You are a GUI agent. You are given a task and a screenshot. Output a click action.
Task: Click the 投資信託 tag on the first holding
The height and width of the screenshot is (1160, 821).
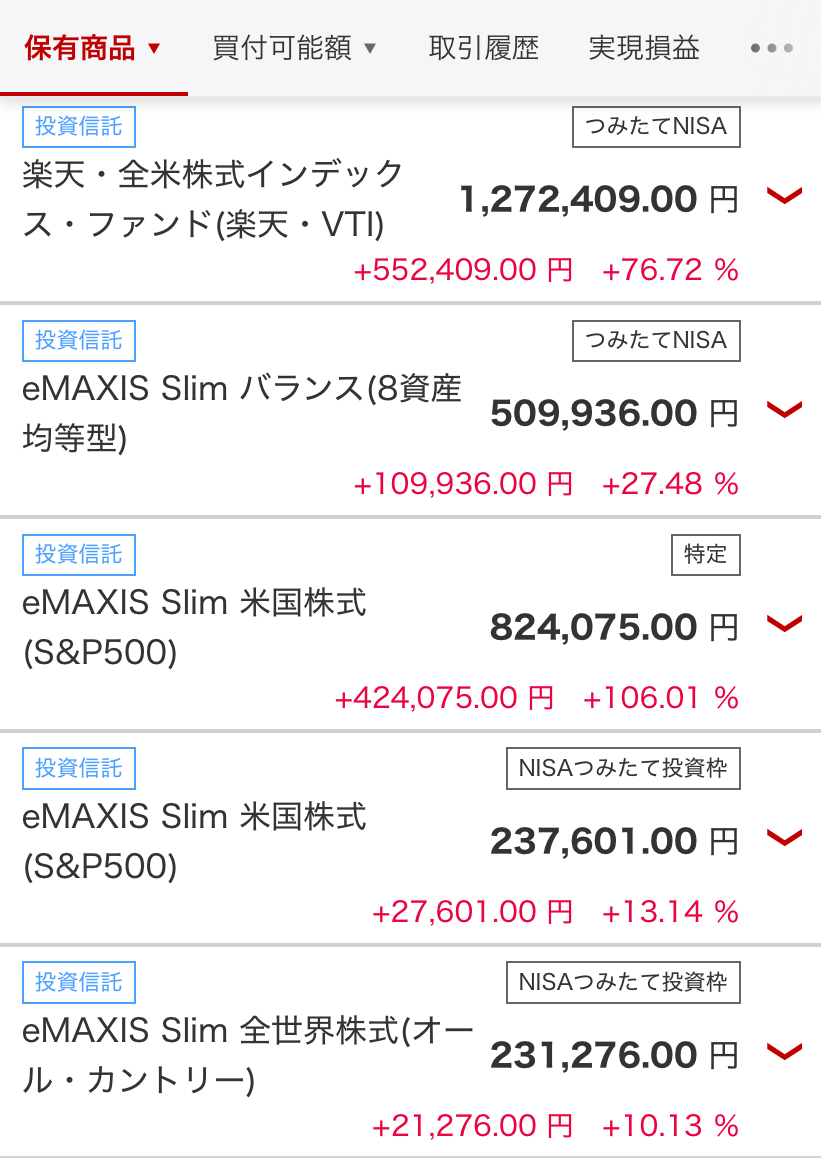click(x=78, y=127)
